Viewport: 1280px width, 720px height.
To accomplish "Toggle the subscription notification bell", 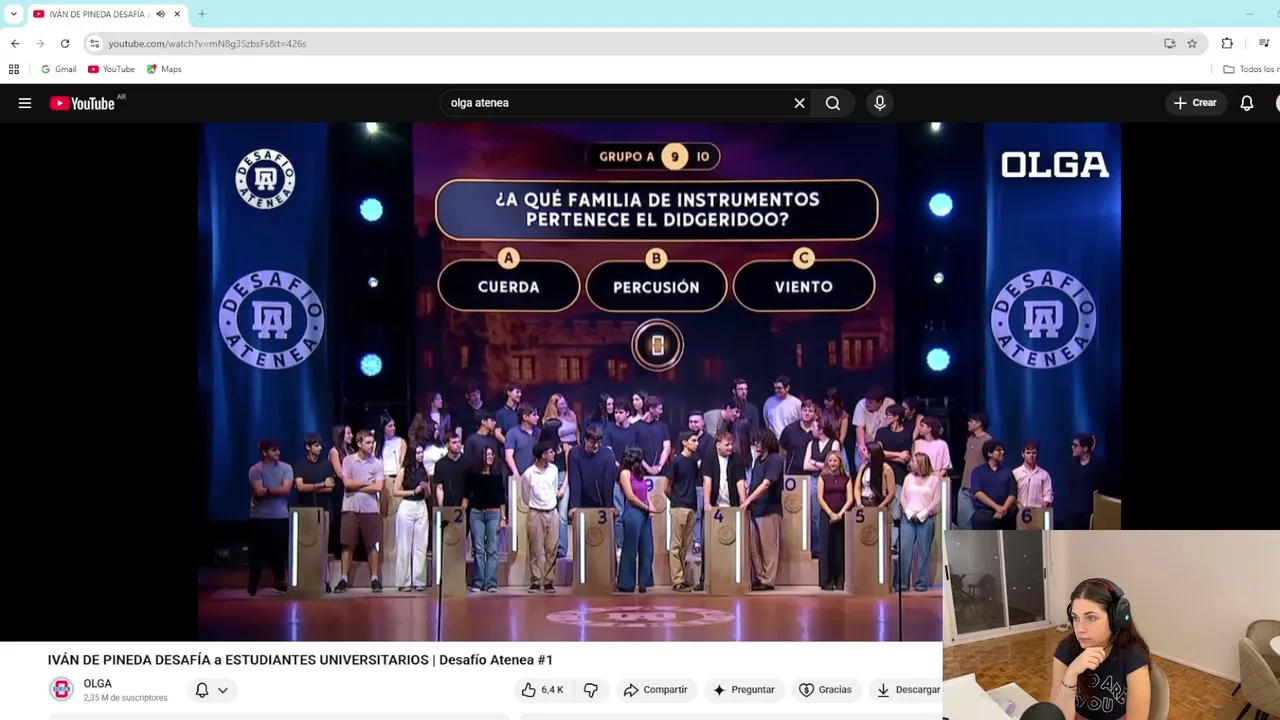I will click(x=202, y=690).
